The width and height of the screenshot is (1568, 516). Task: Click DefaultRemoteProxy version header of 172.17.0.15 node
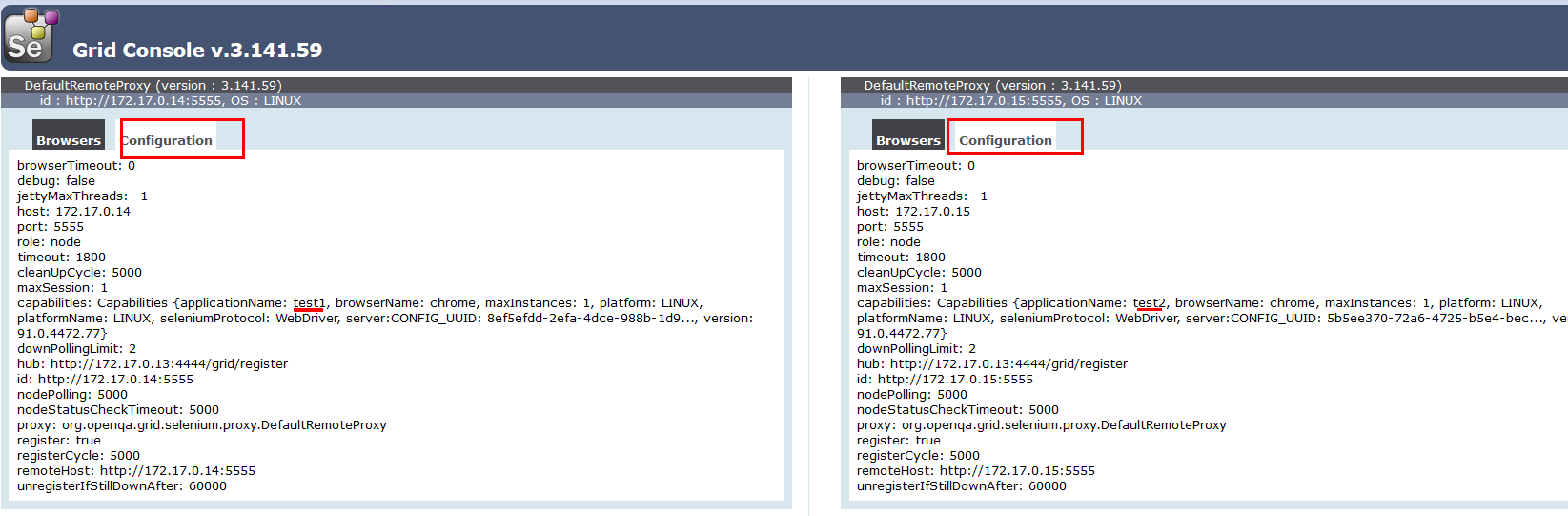tap(992, 86)
